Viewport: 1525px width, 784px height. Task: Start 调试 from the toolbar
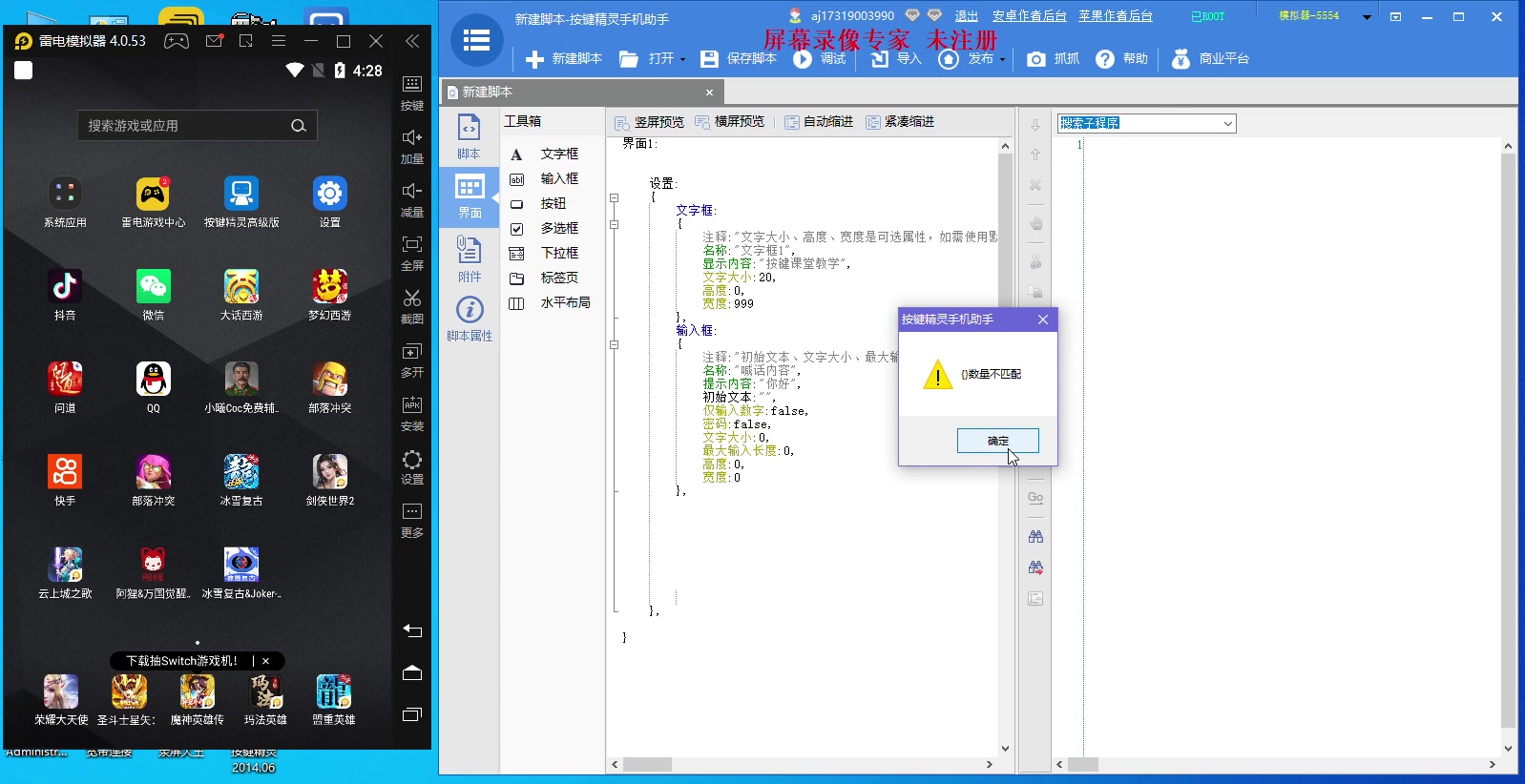[x=820, y=59]
